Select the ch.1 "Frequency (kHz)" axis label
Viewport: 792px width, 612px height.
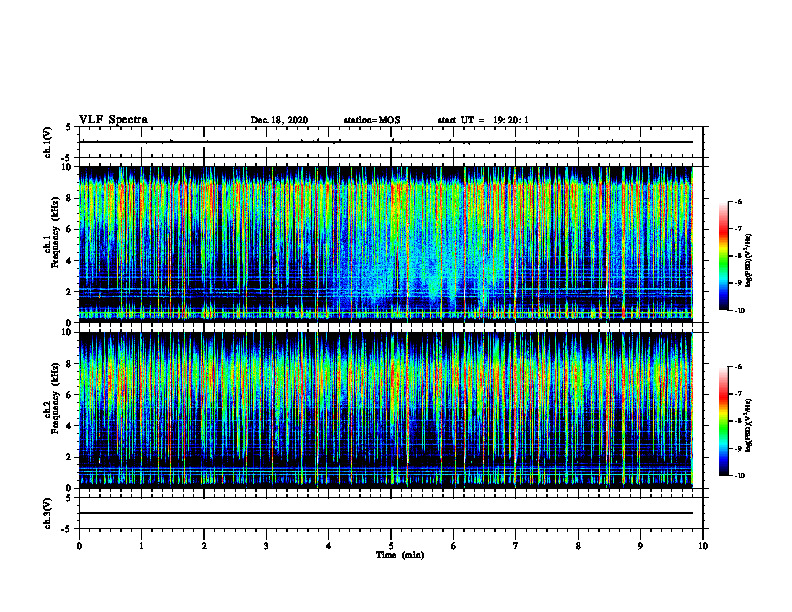point(56,232)
